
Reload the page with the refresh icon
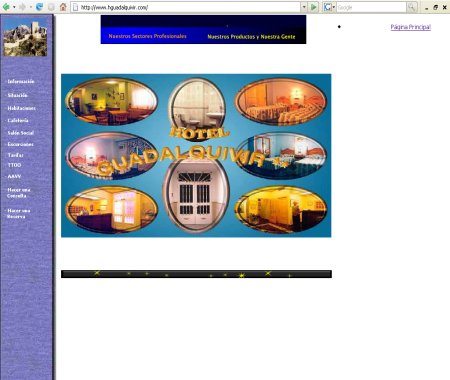[39, 7]
